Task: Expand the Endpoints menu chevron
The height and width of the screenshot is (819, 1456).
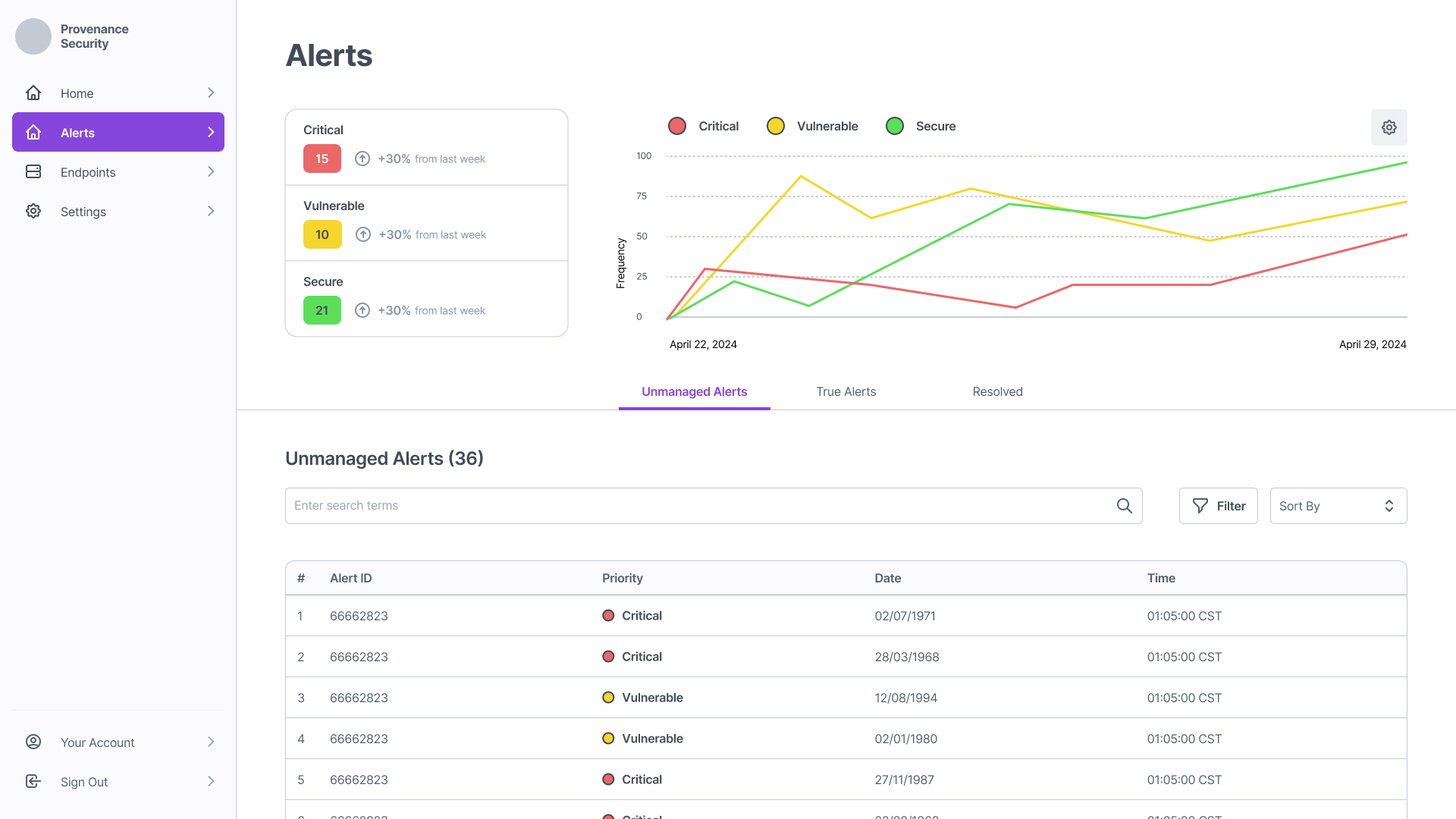Action: [x=211, y=171]
